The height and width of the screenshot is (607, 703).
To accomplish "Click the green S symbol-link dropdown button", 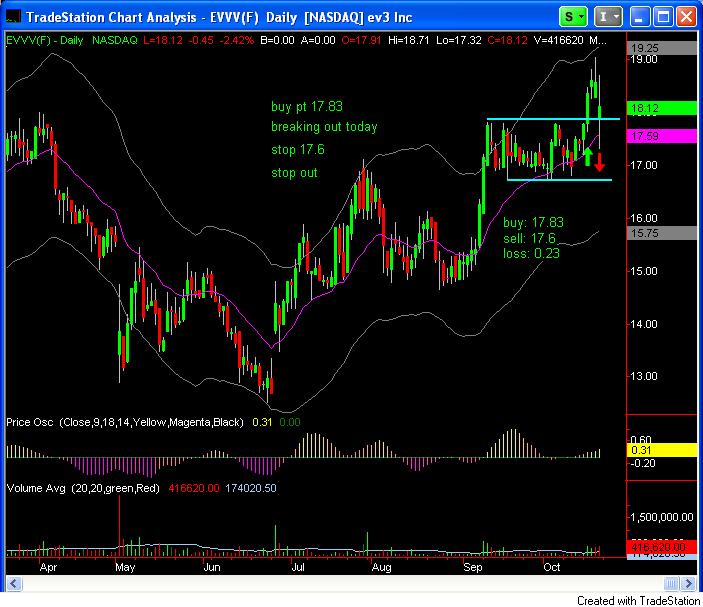I will point(573,17).
